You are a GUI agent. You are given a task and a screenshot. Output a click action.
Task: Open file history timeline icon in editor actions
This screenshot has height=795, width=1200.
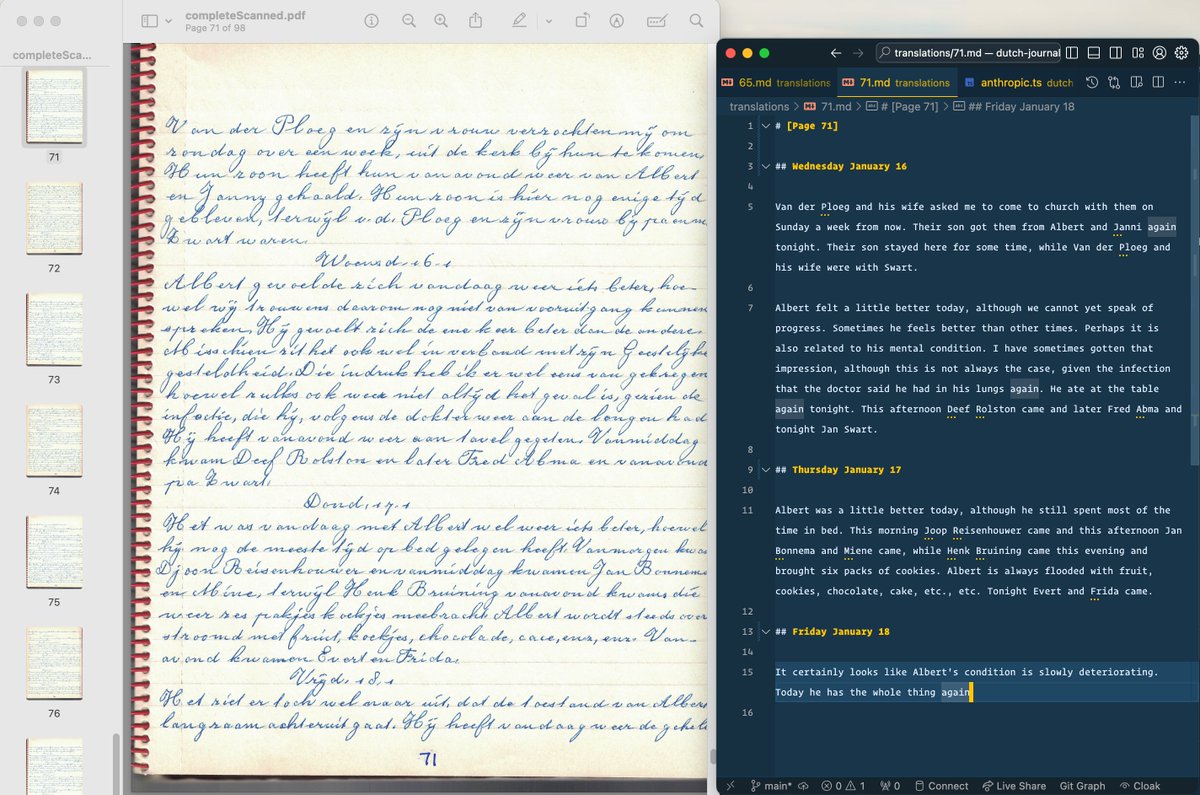1093,83
